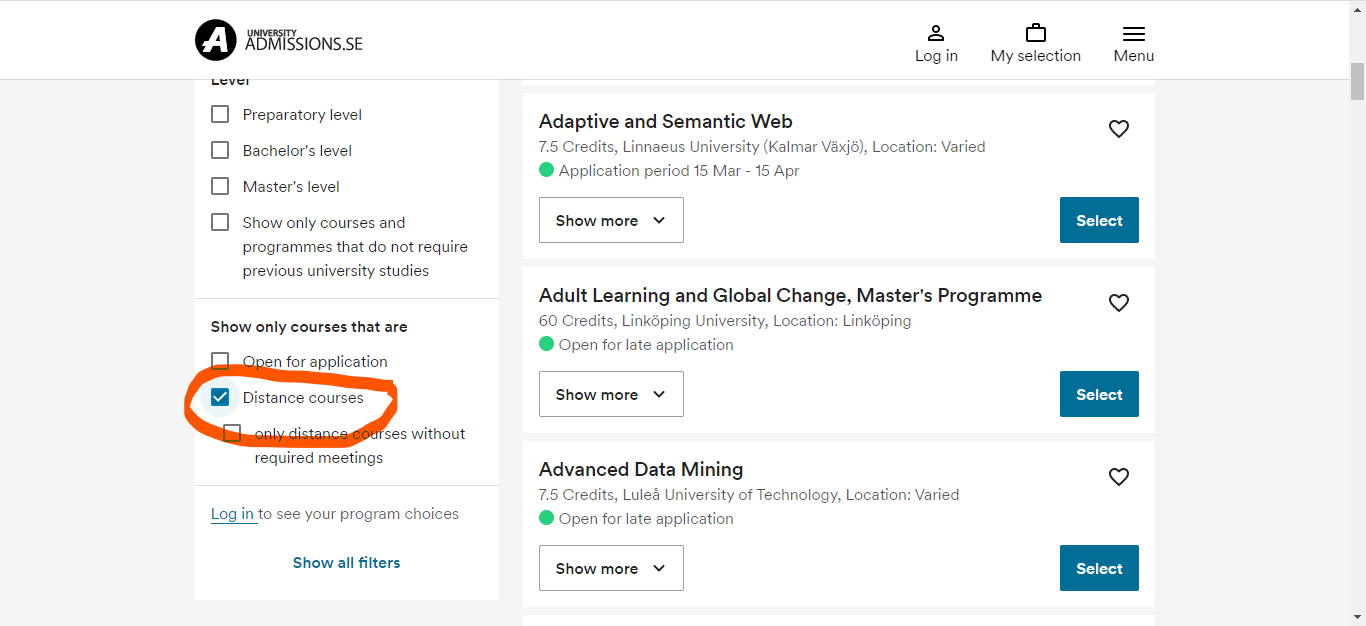Open the hamburger Menu icon
The height and width of the screenshot is (626, 1366).
click(1134, 33)
